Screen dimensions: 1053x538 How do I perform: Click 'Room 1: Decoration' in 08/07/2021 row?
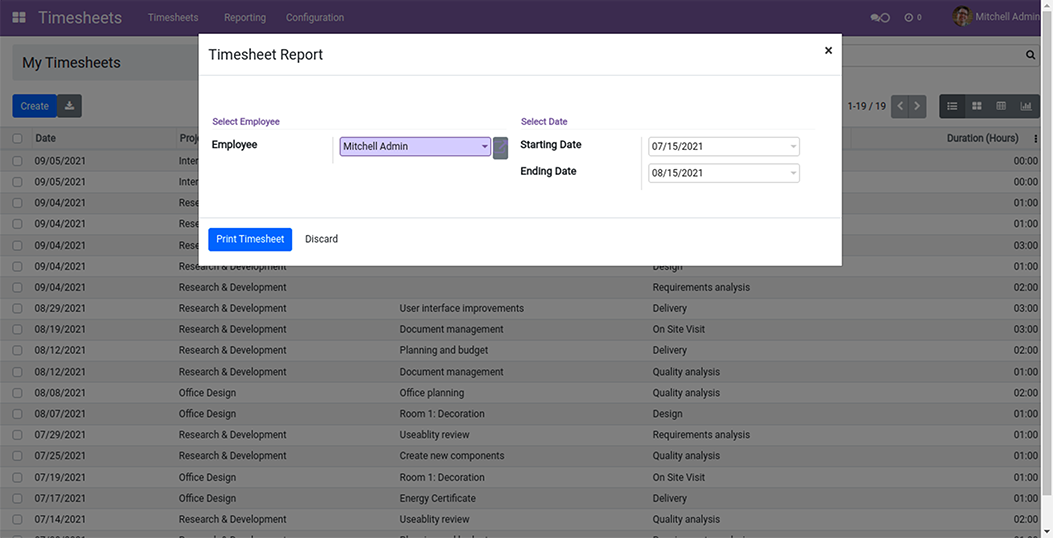(x=442, y=414)
